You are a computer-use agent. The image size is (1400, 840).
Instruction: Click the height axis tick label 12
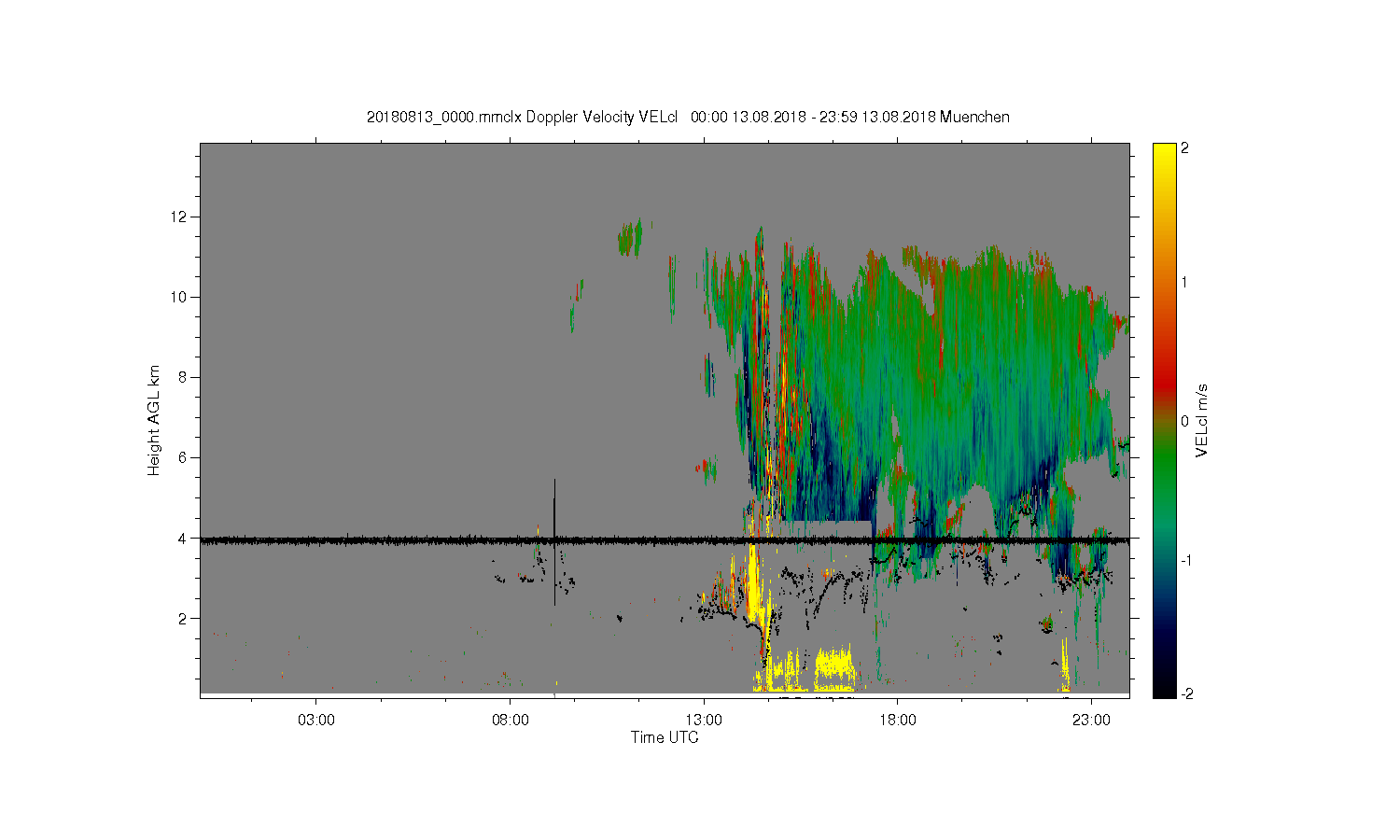coord(178,217)
